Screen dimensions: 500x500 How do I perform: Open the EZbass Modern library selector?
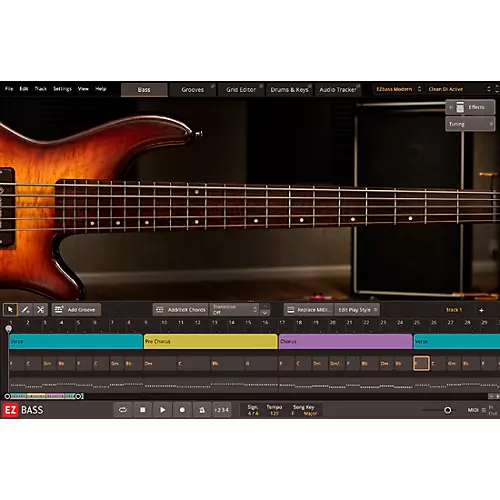coord(399,89)
